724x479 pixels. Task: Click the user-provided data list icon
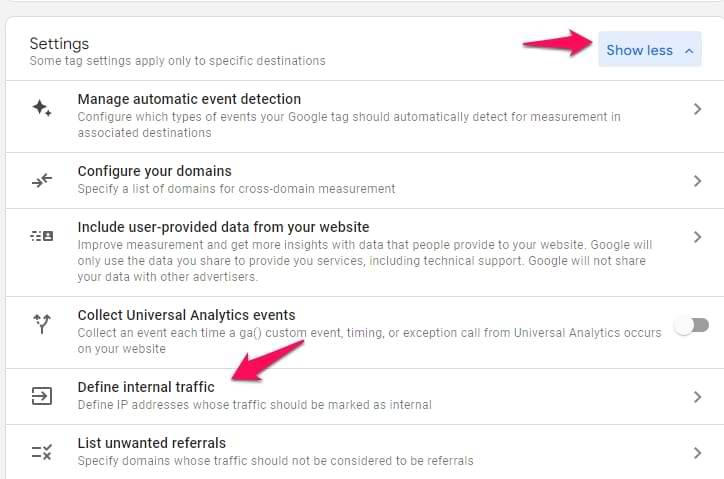tap(42, 236)
